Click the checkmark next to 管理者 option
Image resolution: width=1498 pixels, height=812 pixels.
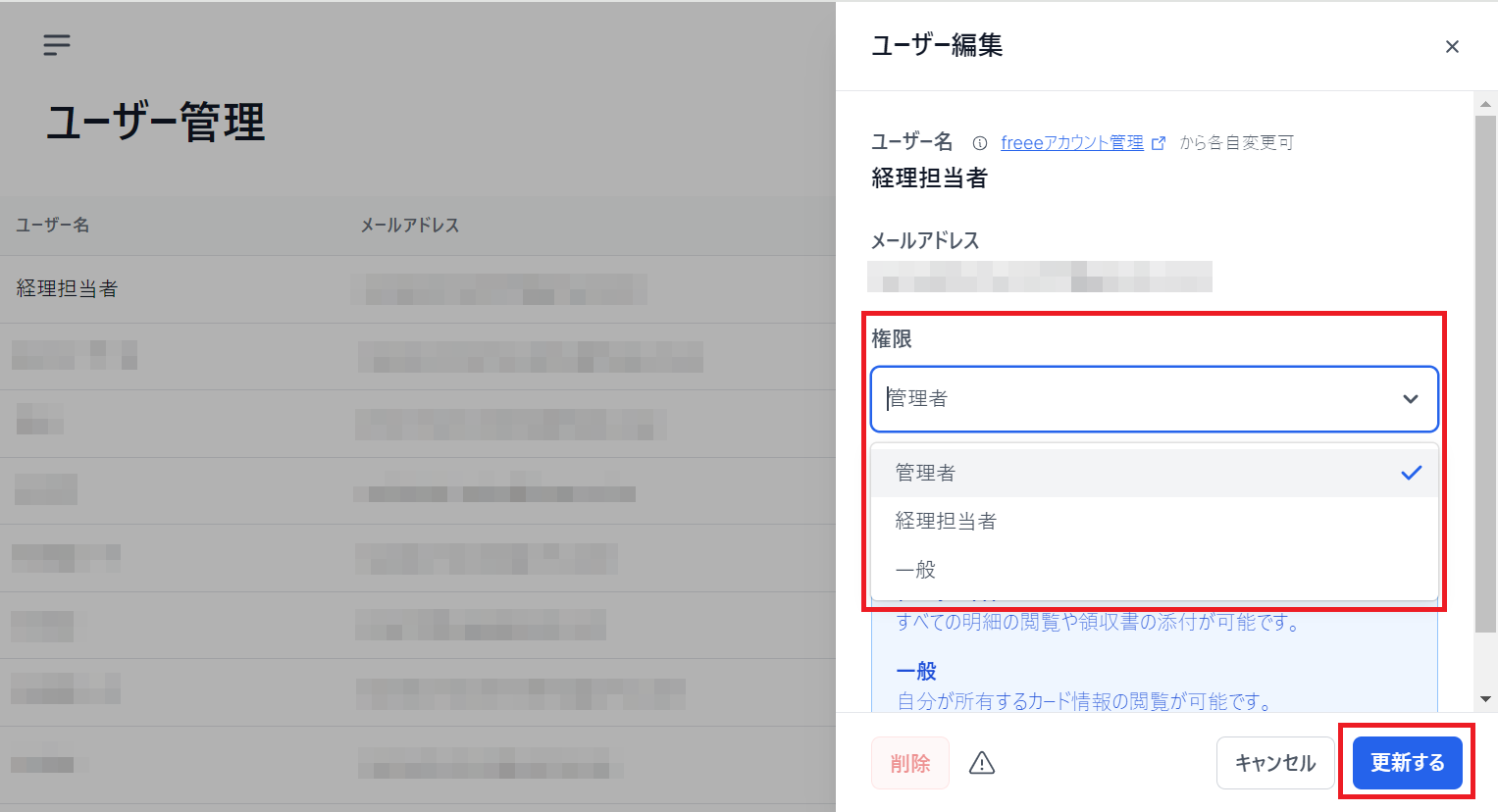pos(1411,473)
